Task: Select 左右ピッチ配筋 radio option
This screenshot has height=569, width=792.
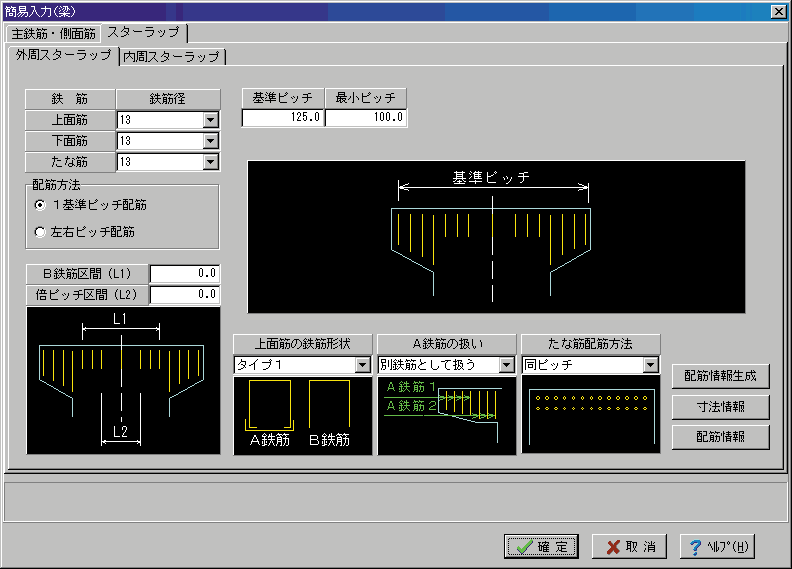Action: 40,231
